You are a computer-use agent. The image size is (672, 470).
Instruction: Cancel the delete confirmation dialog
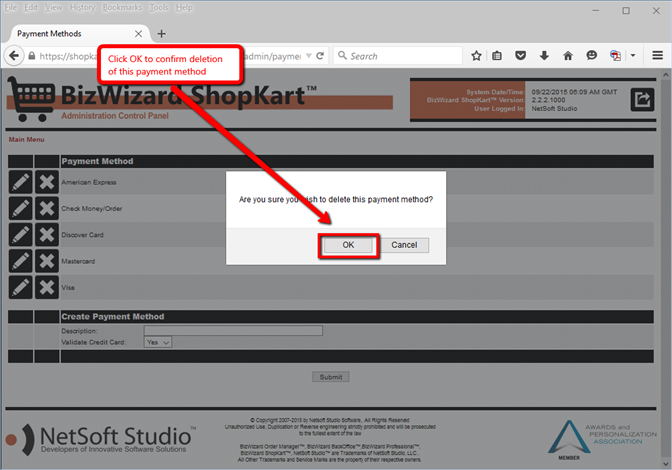(x=404, y=245)
